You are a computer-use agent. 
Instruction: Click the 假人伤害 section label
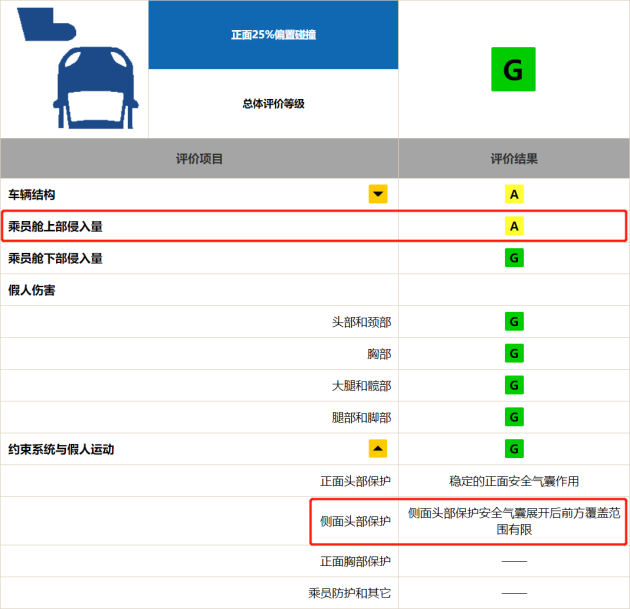[32, 290]
